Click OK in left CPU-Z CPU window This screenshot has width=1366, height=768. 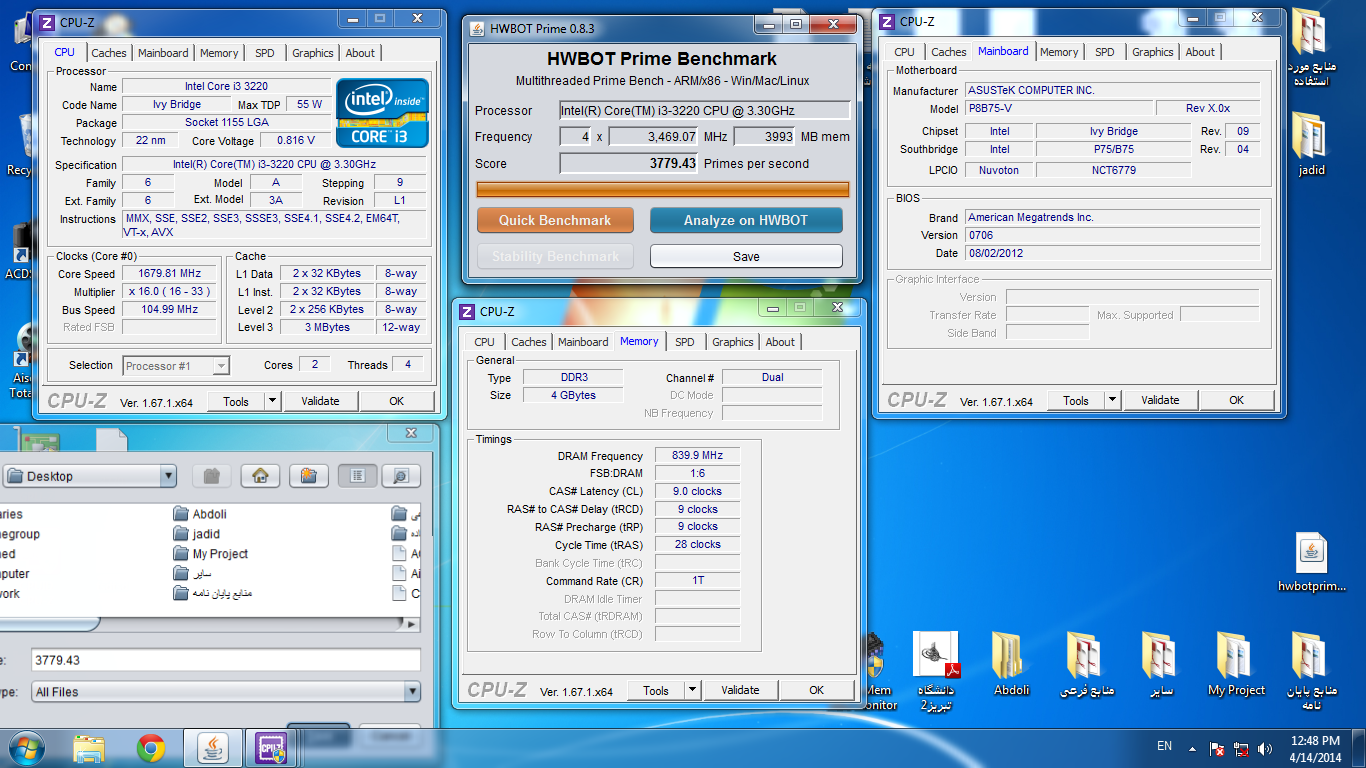397,401
